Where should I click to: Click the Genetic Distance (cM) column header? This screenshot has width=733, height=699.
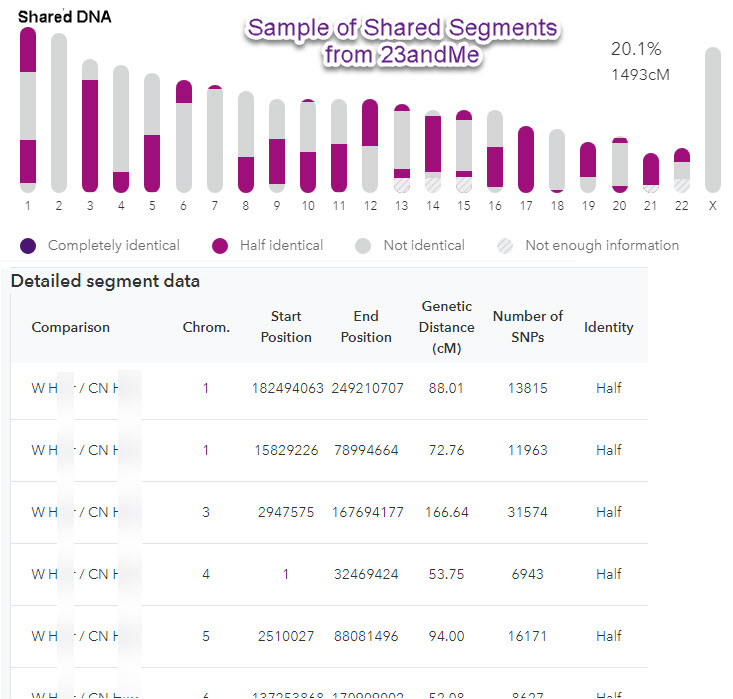coord(447,327)
